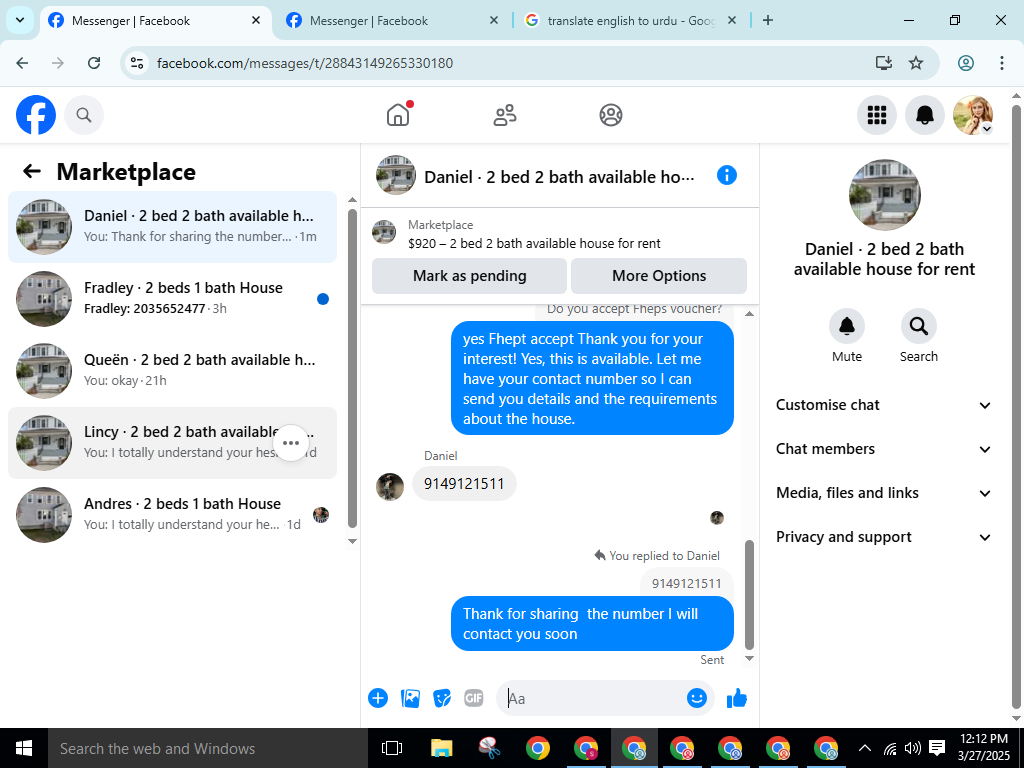
Task: View site information icon in address bar
Action: (136, 63)
